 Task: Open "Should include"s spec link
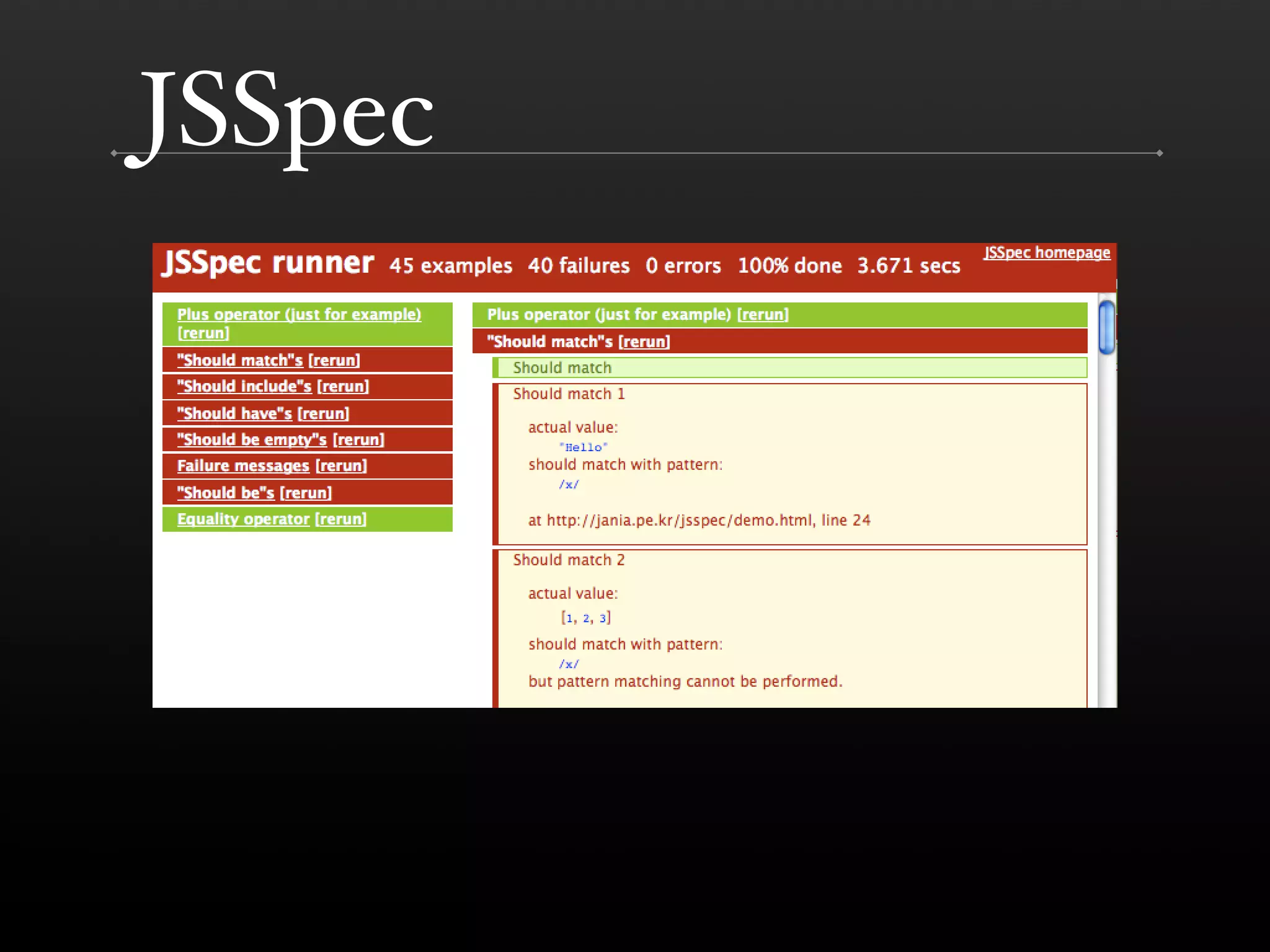point(244,386)
